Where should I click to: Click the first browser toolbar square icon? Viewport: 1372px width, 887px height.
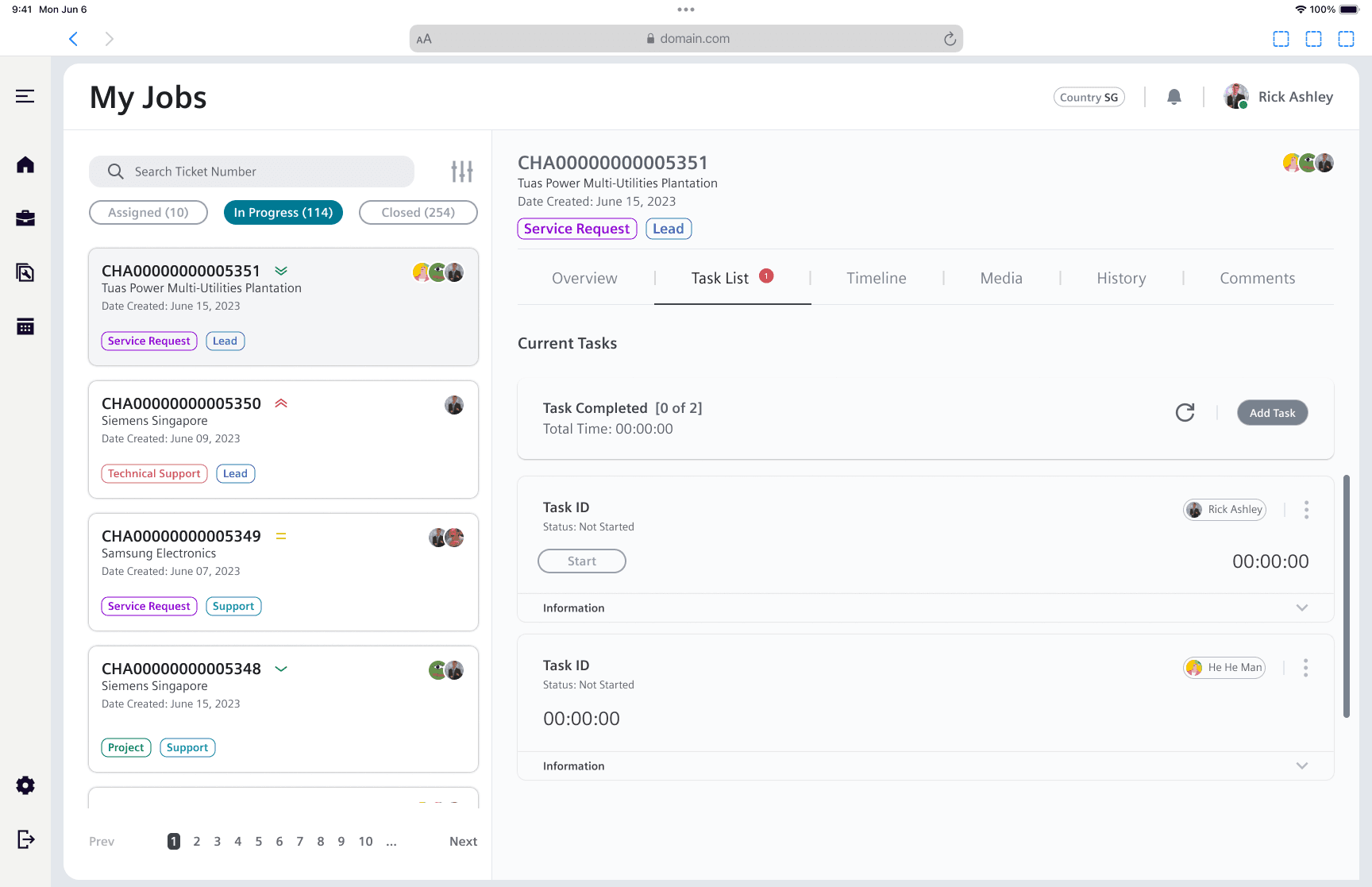1281,39
